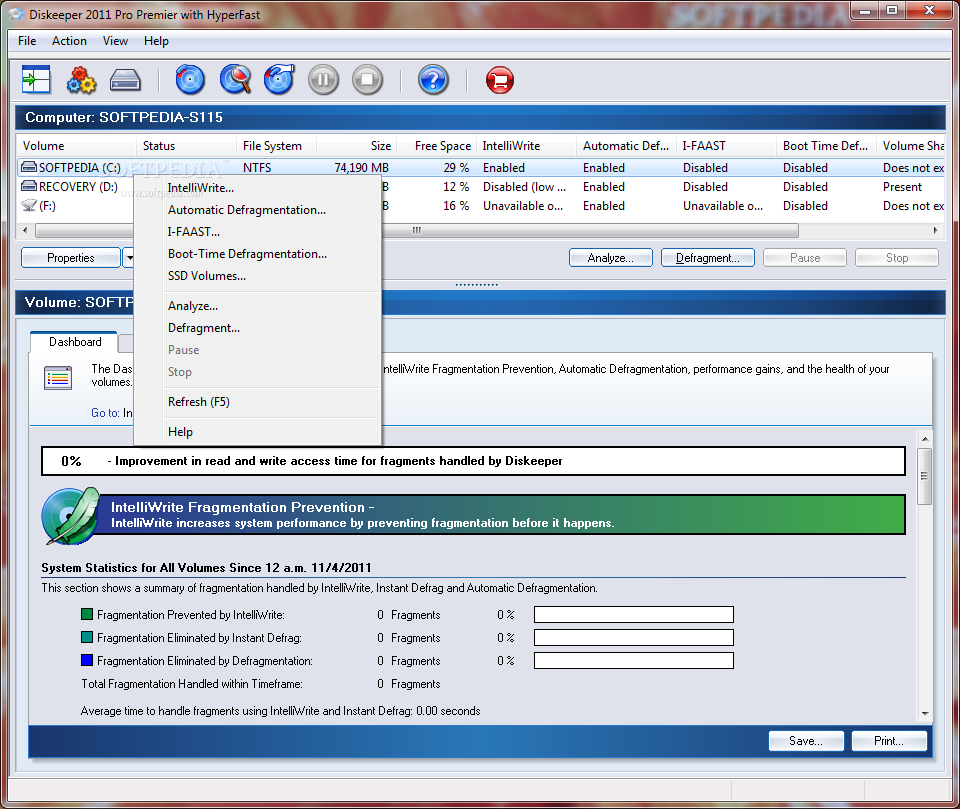Click the Properties button
This screenshot has width=960, height=809.
click(x=70, y=258)
